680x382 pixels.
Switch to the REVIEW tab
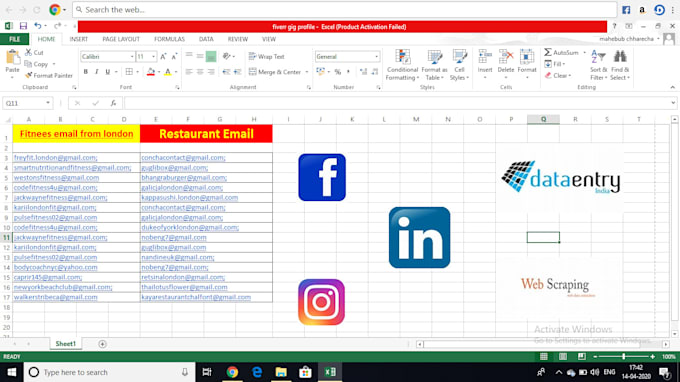pos(238,39)
